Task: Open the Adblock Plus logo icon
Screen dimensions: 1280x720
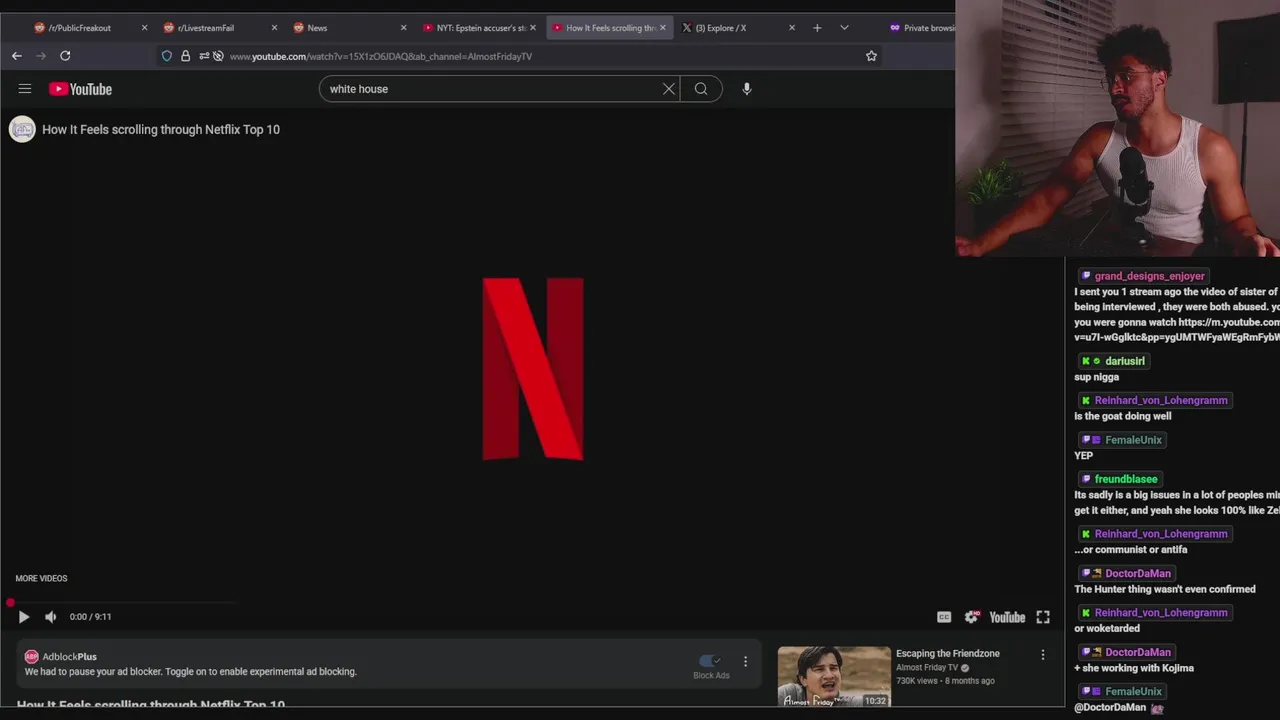Action: (x=31, y=657)
